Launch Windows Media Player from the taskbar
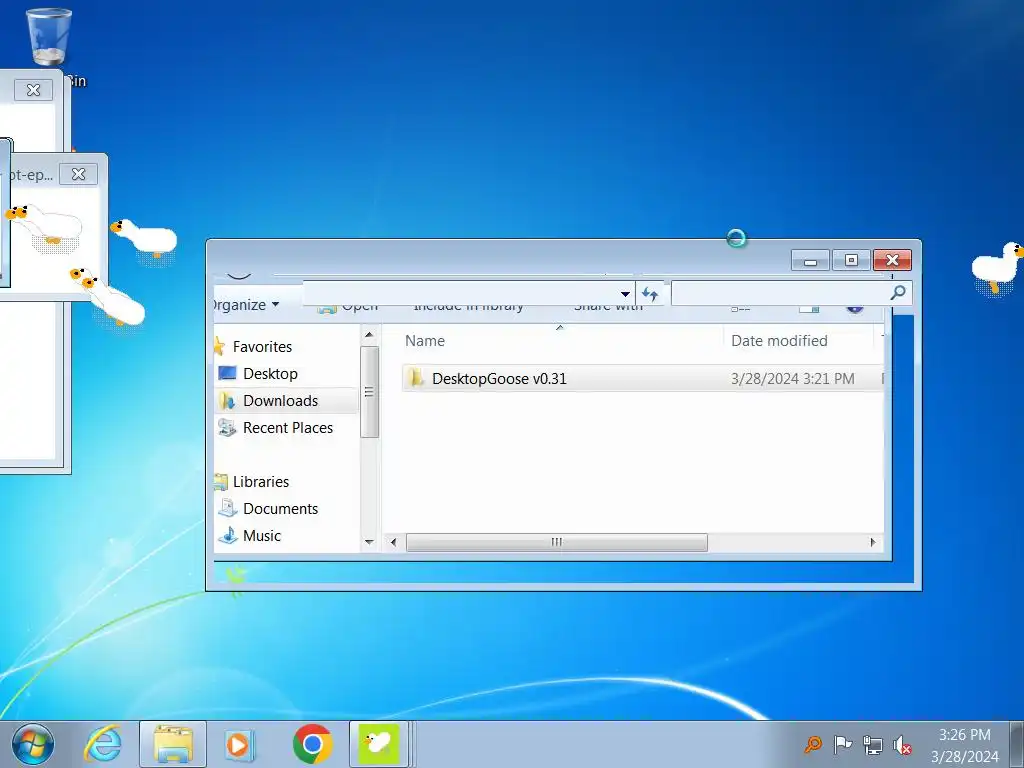The height and width of the screenshot is (768, 1024). pyautogui.click(x=240, y=744)
